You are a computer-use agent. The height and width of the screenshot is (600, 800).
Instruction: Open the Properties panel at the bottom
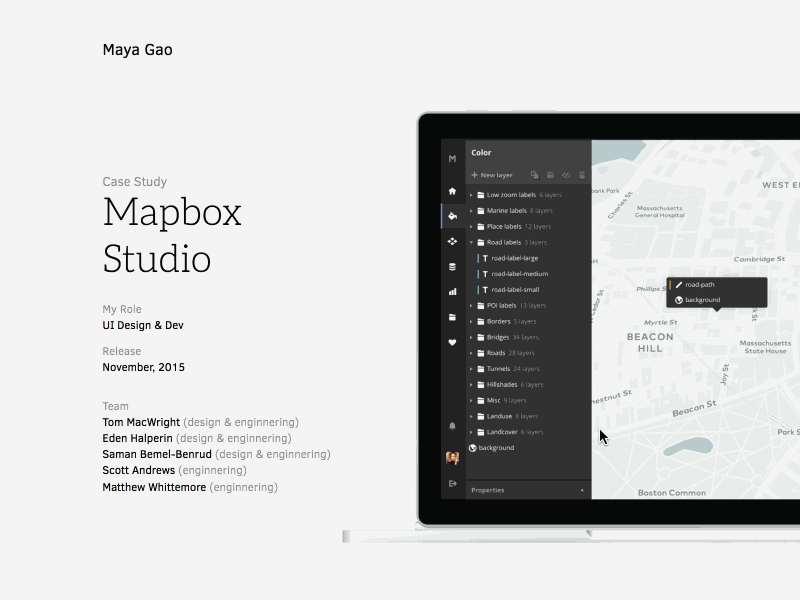[x=488, y=489]
